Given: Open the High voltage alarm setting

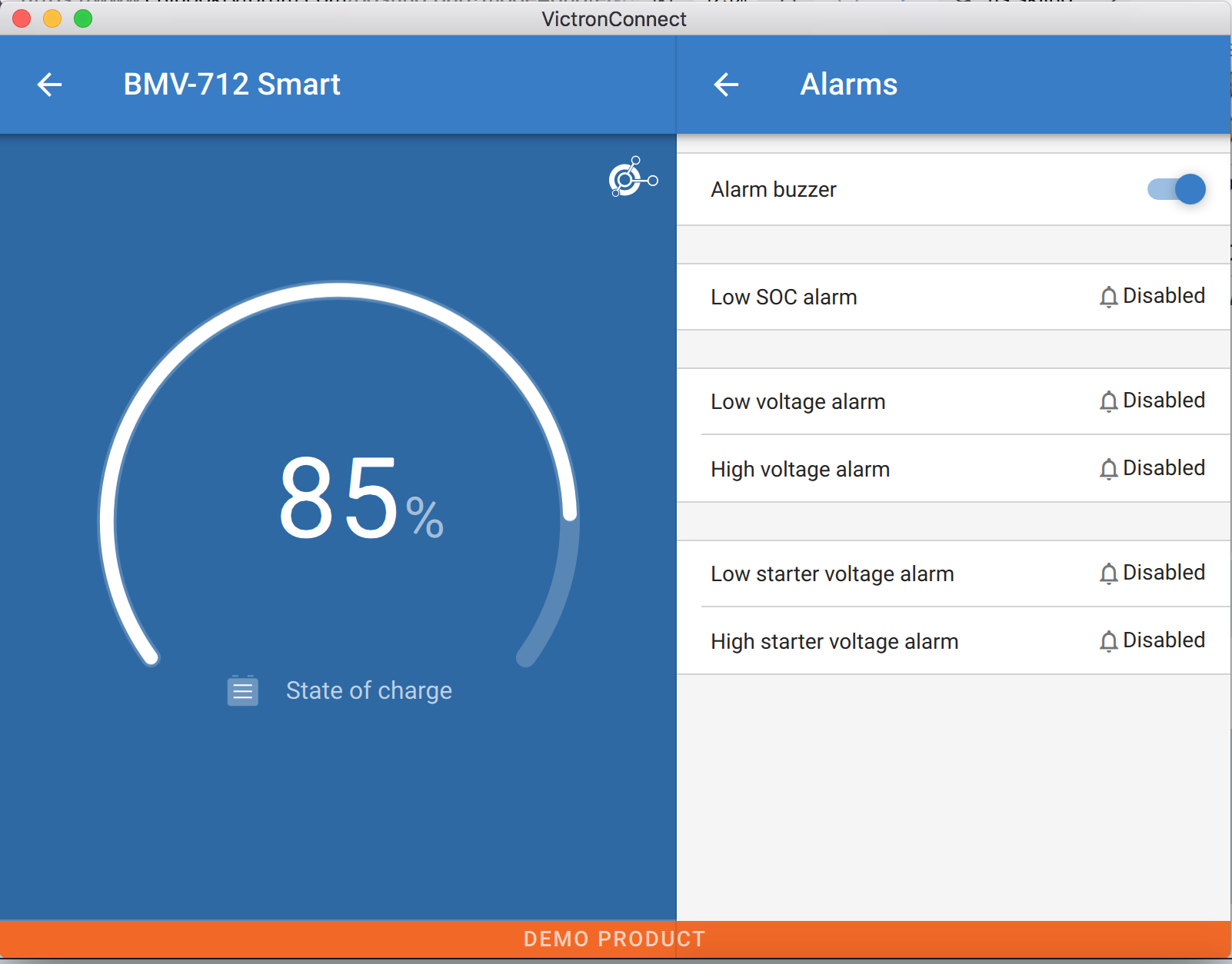Looking at the screenshot, I should point(954,469).
